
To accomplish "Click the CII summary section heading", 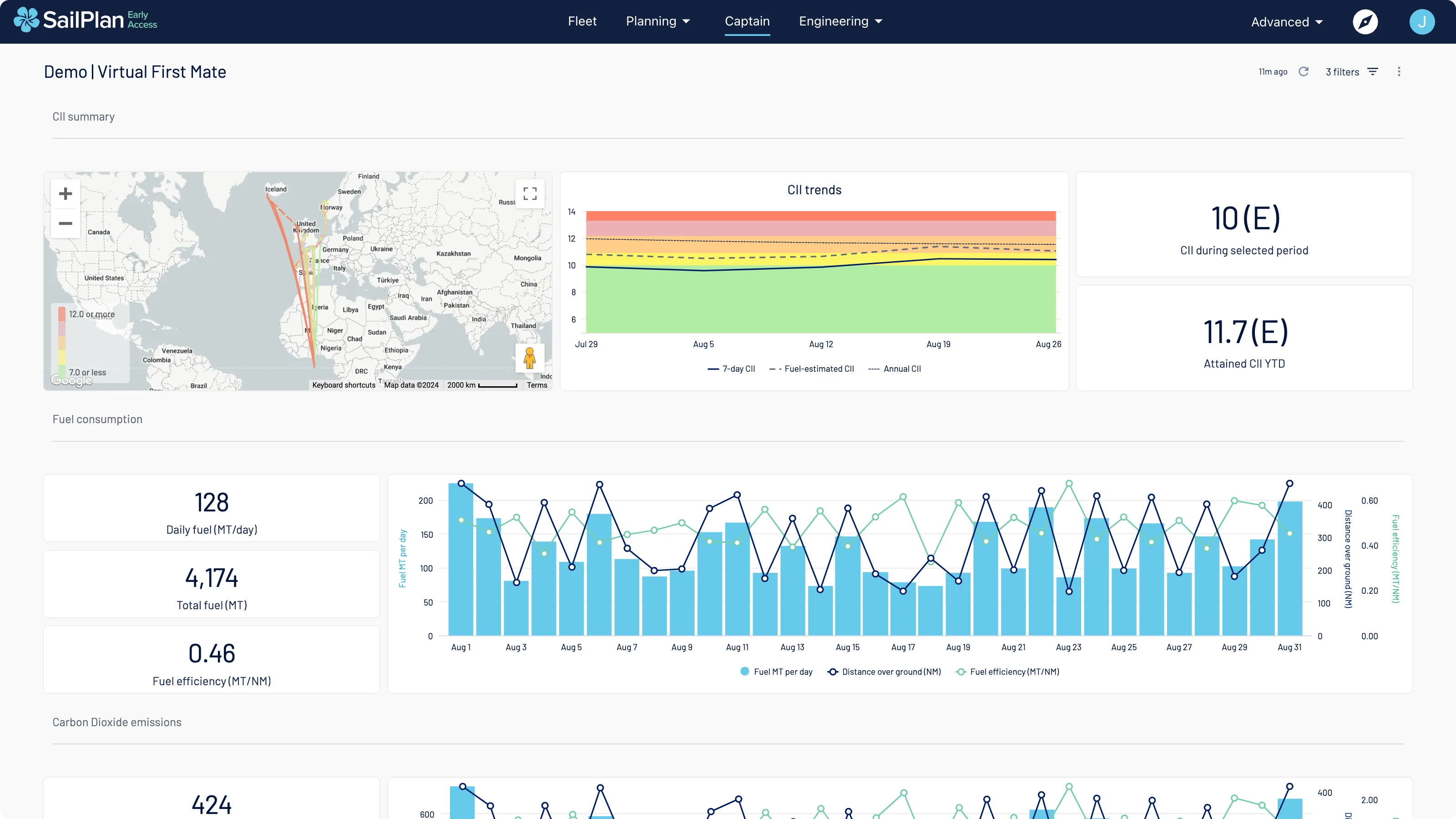I will click(84, 116).
